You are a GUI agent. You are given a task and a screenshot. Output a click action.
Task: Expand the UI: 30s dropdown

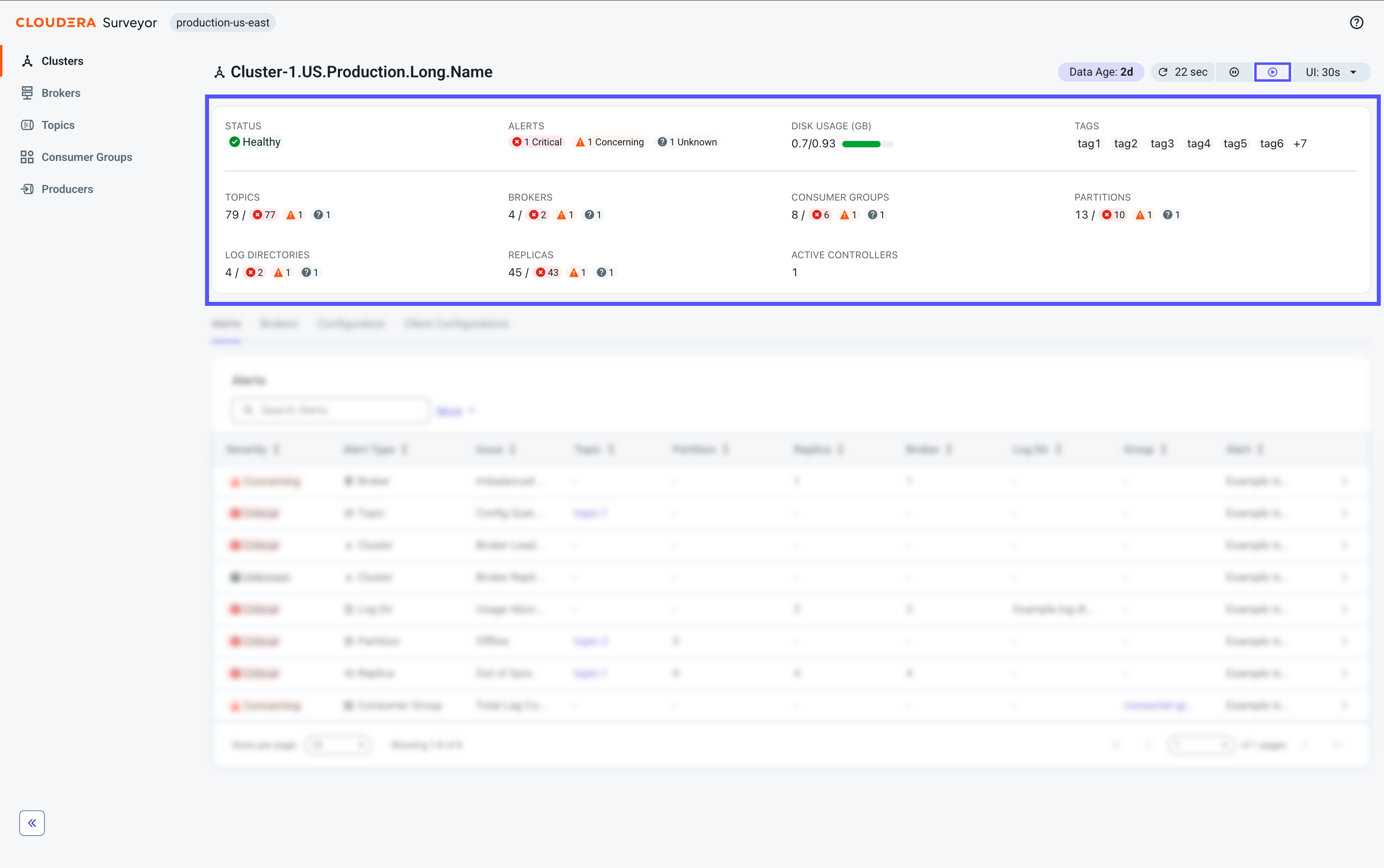[1331, 72]
